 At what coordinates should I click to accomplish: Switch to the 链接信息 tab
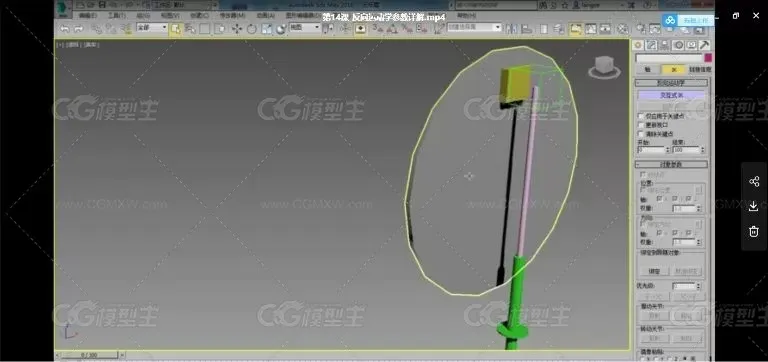pyautogui.click(x=700, y=70)
